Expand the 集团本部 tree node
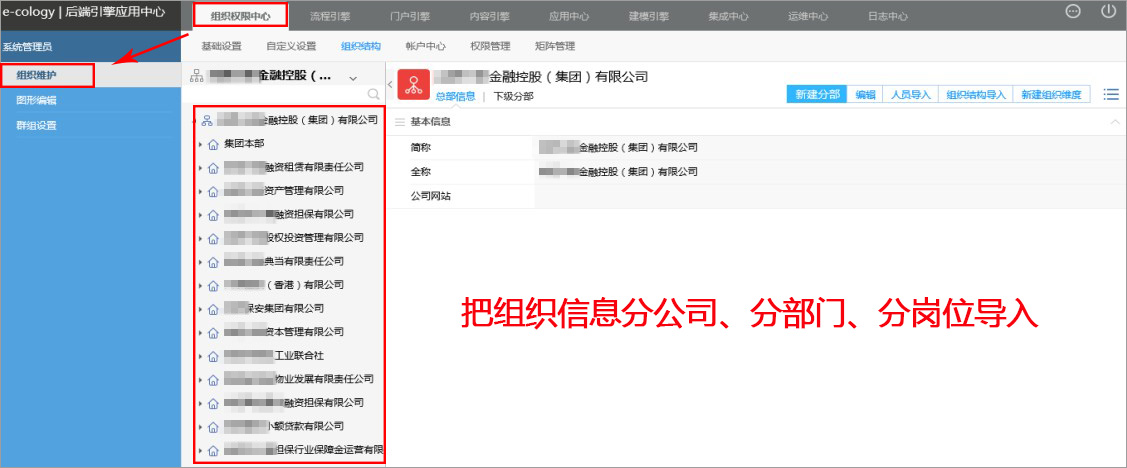1127x468 pixels. pos(200,144)
